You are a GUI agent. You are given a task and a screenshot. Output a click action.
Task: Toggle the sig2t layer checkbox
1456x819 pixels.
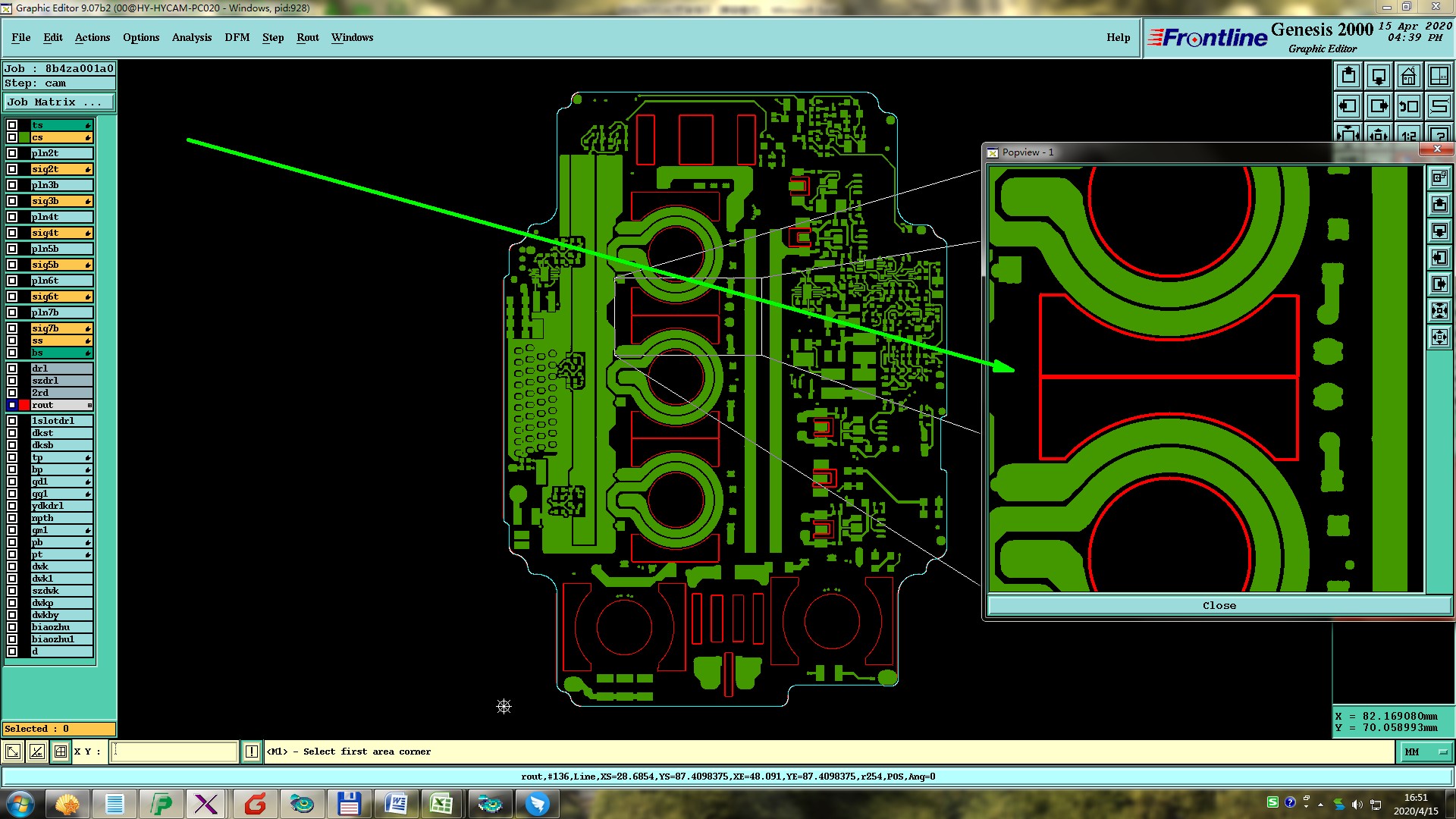(12, 169)
